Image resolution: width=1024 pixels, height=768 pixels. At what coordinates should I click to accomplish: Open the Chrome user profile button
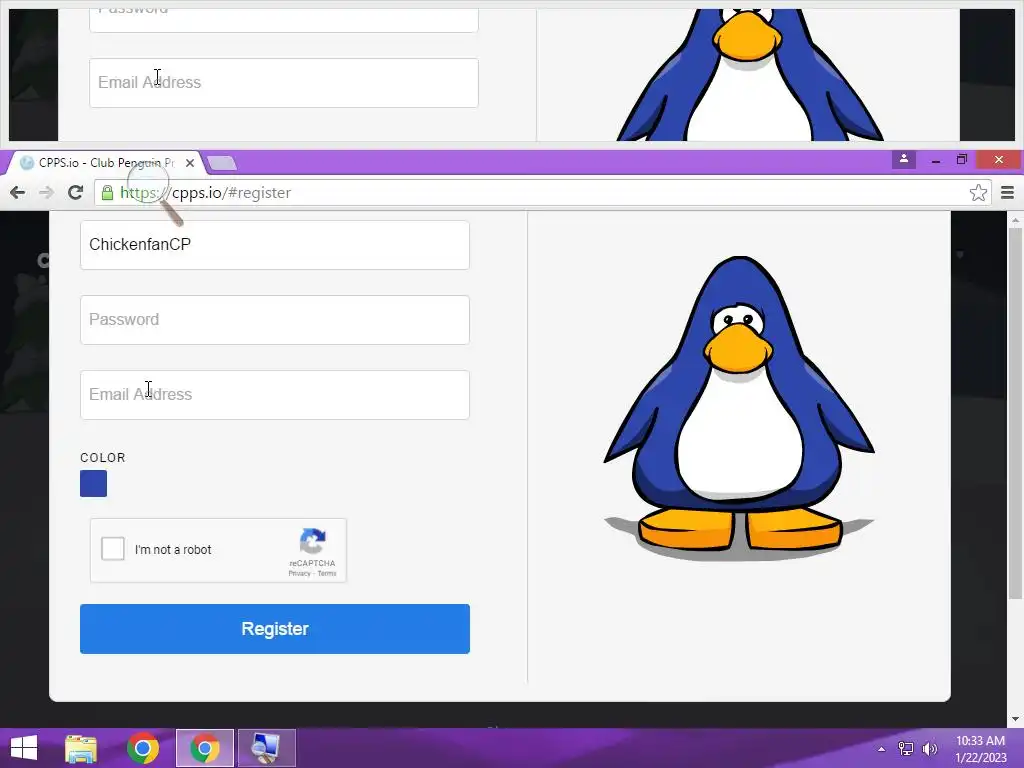coord(904,159)
